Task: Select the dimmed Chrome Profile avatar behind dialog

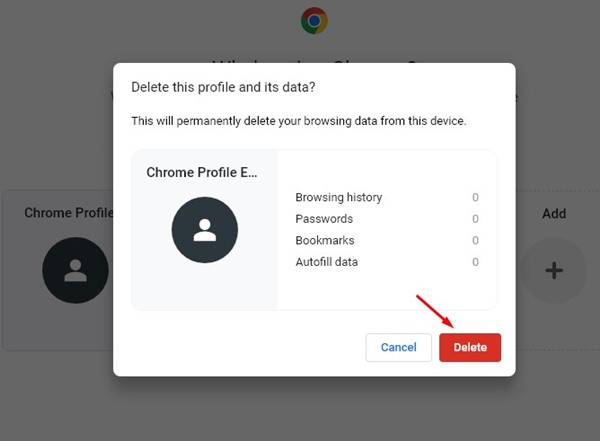Action: coord(75,270)
